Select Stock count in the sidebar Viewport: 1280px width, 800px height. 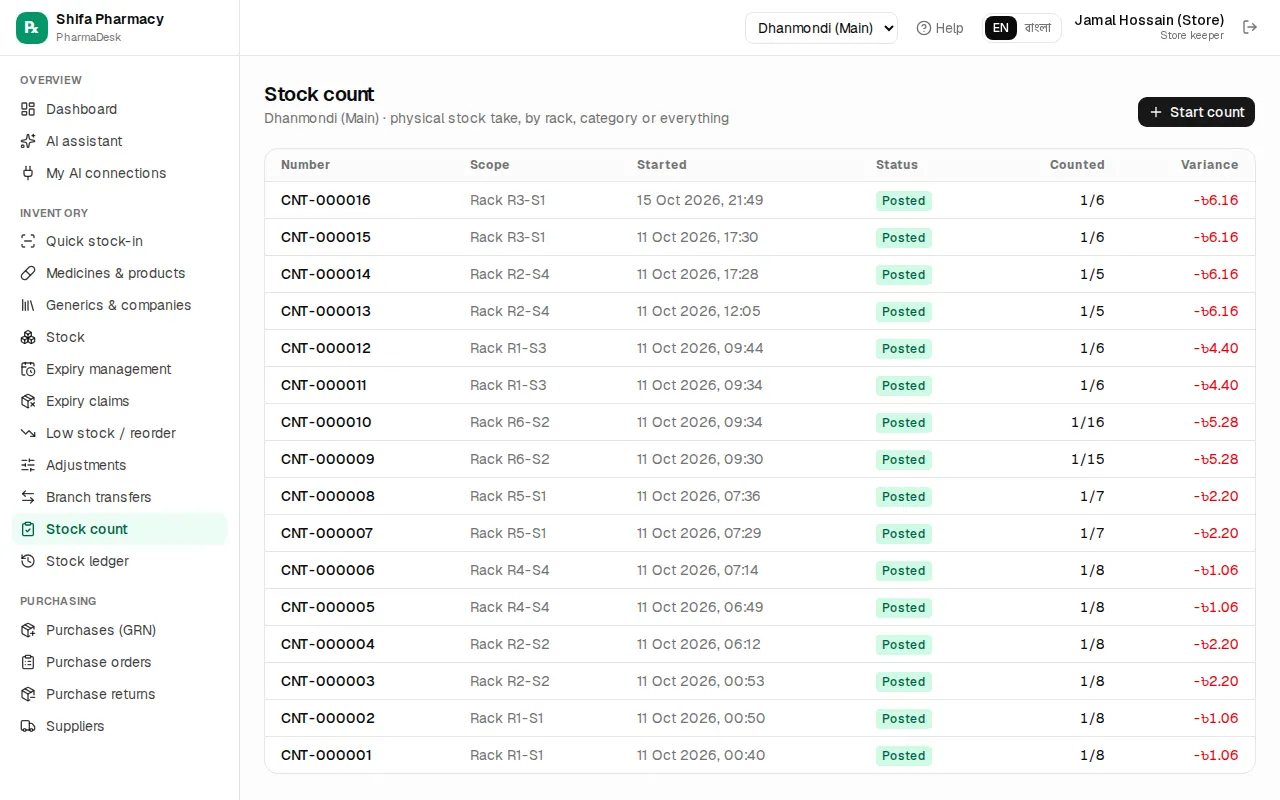tap(120, 529)
